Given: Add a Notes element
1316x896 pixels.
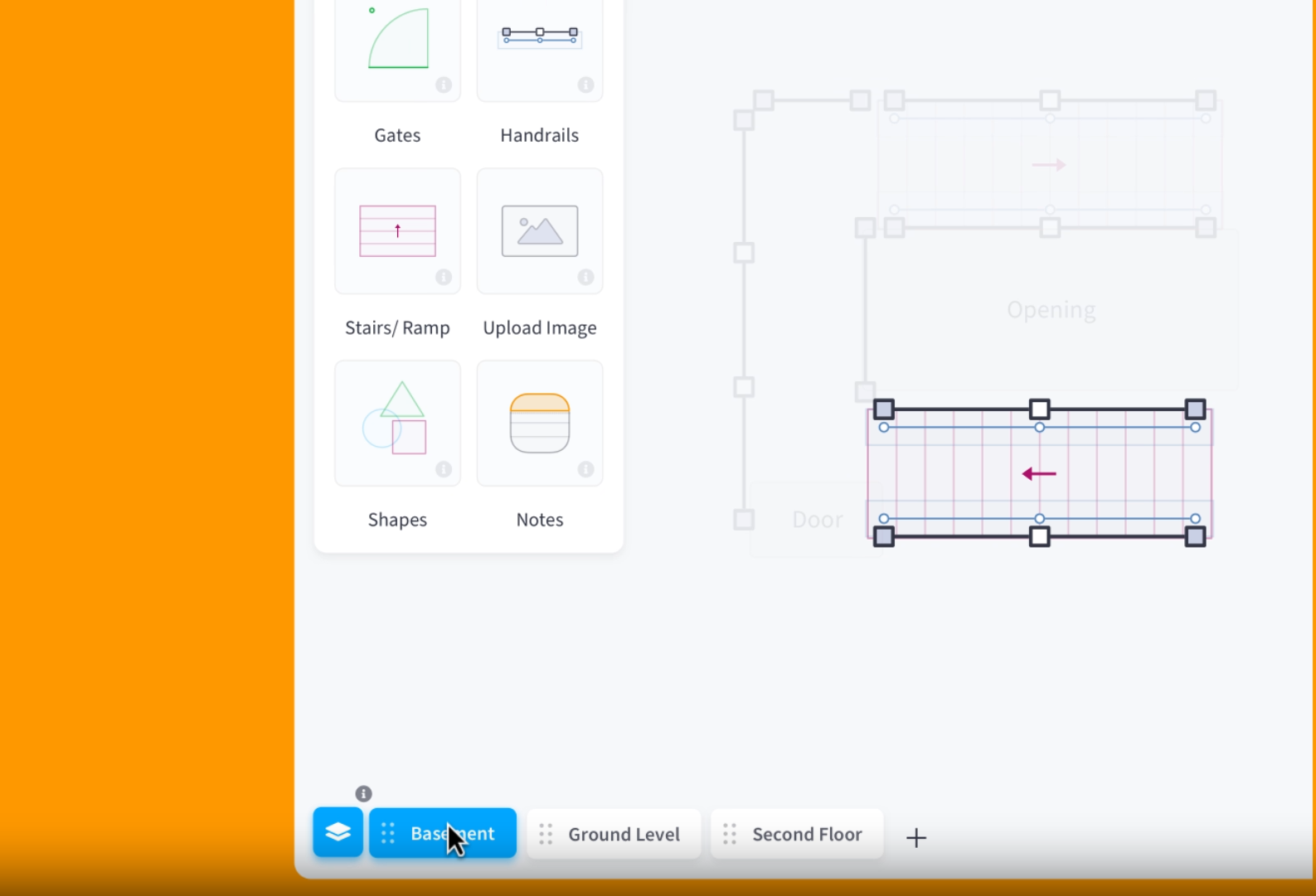Looking at the screenshot, I should (539, 424).
